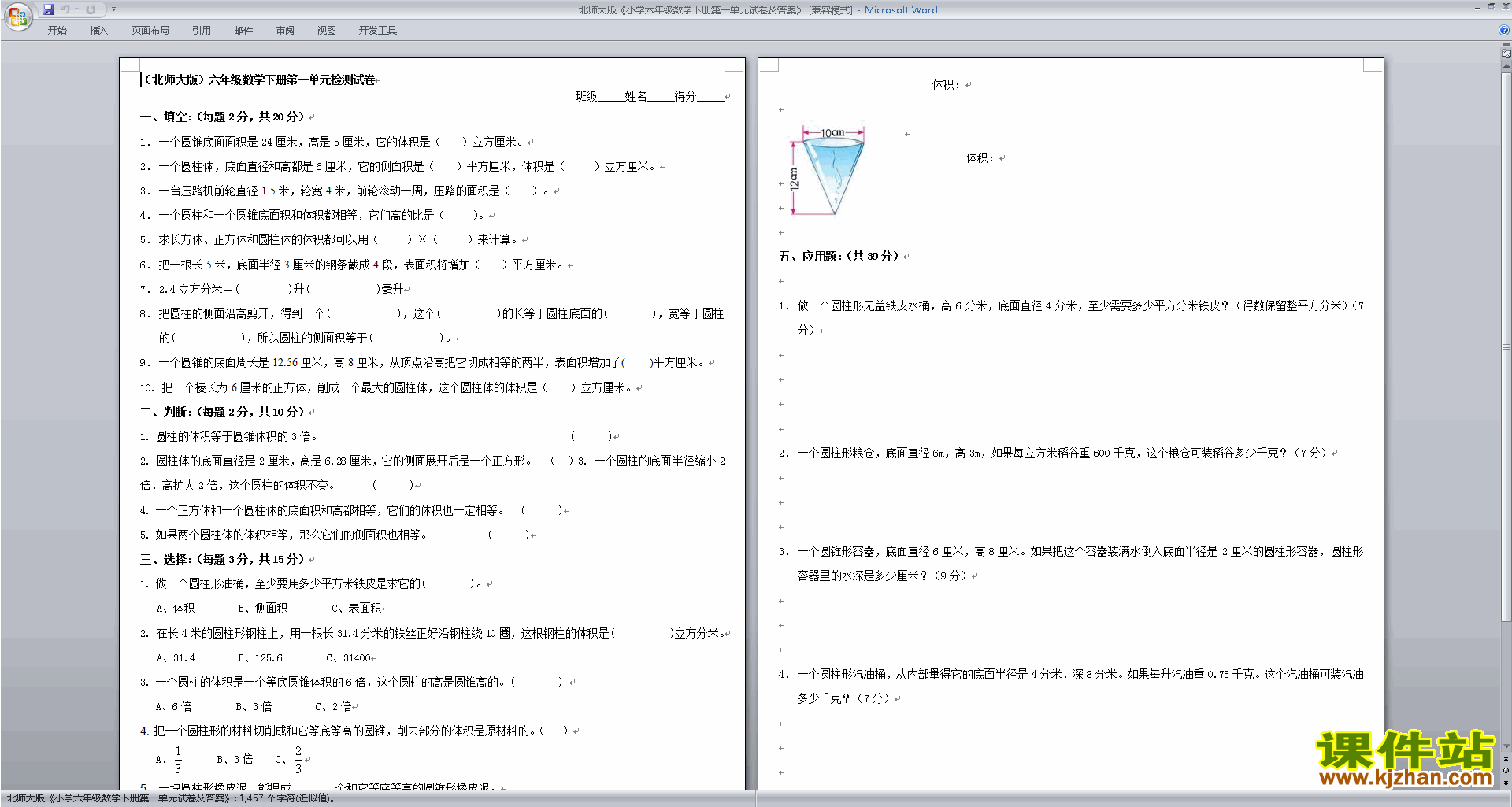
Task: Click the fraction option 2/3
Action: [298, 760]
